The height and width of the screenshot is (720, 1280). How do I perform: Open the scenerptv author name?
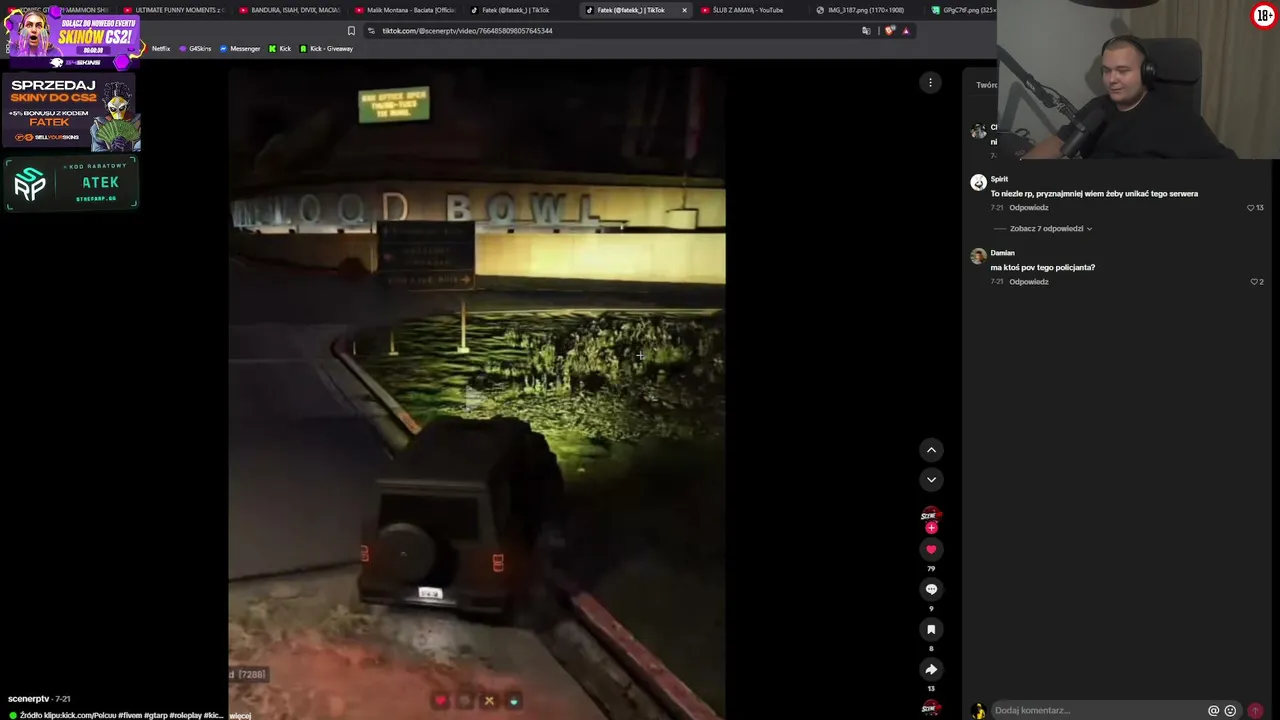coord(28,699)
